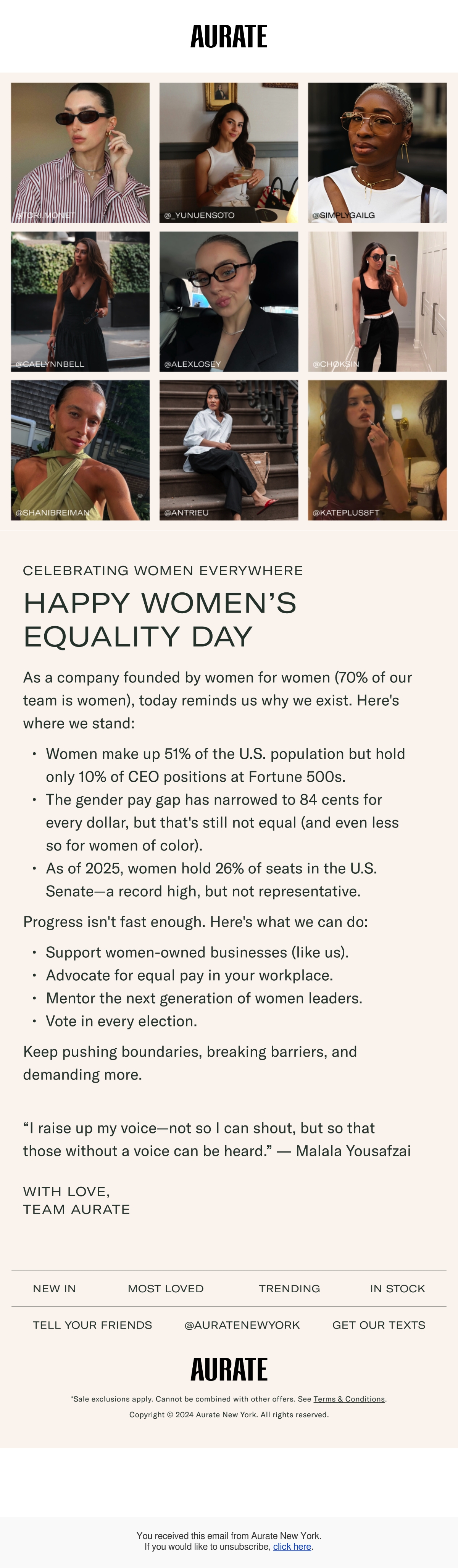Open the @_YUNUENSOTO photo
The height and width of the screenshot is (1568, 458).
[x=229, y=153]
